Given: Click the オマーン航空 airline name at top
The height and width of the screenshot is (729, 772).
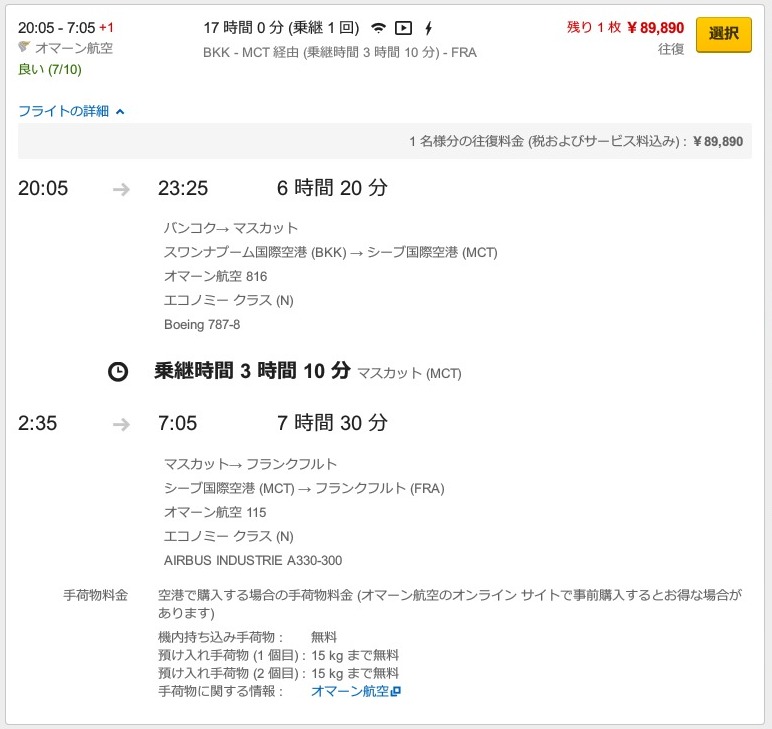Looking at the screenshot, I should click(74, 48).
